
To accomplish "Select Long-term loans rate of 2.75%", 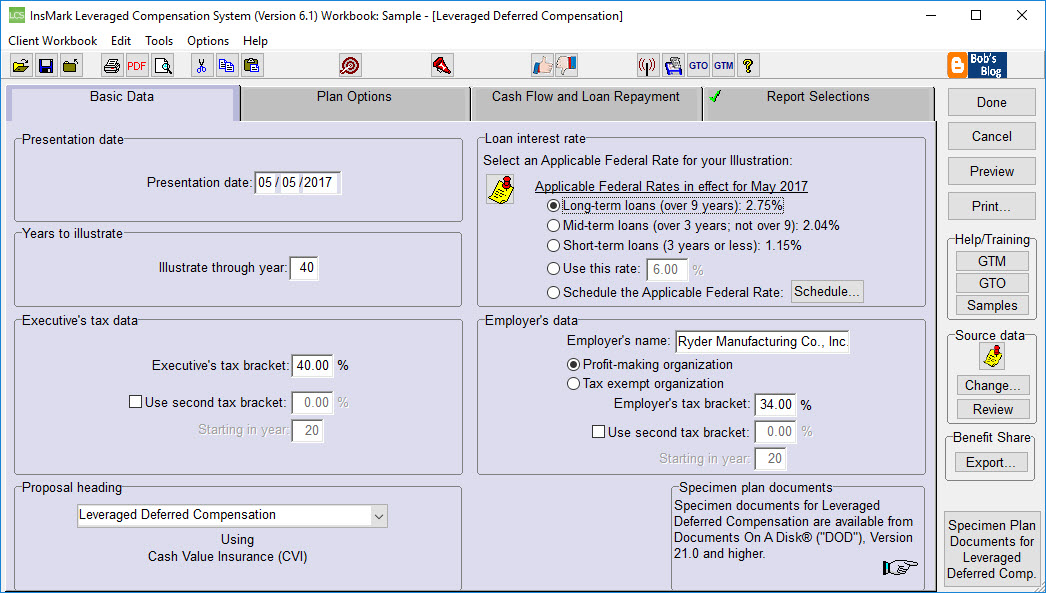I will [554, 205].
